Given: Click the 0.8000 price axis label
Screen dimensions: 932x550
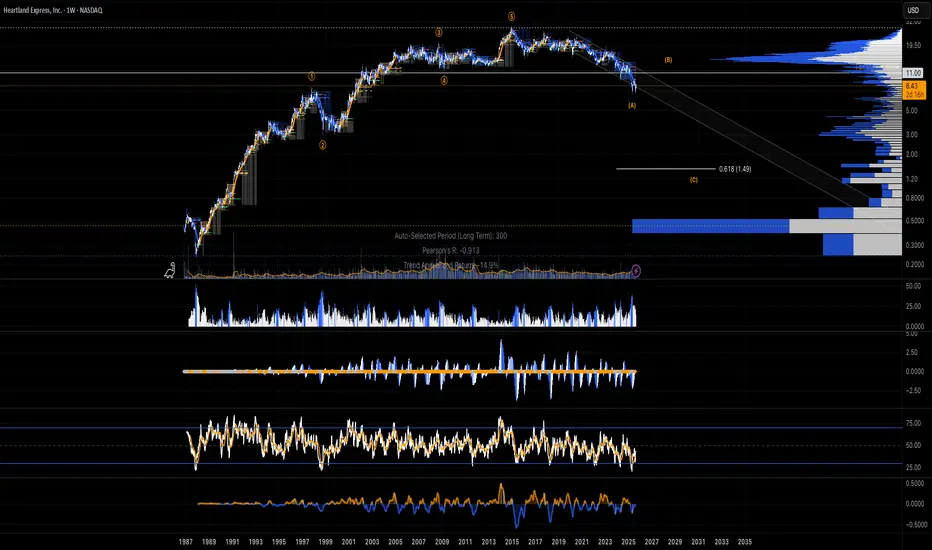Looking at the screenshot, I should click(x=914, y=198).
